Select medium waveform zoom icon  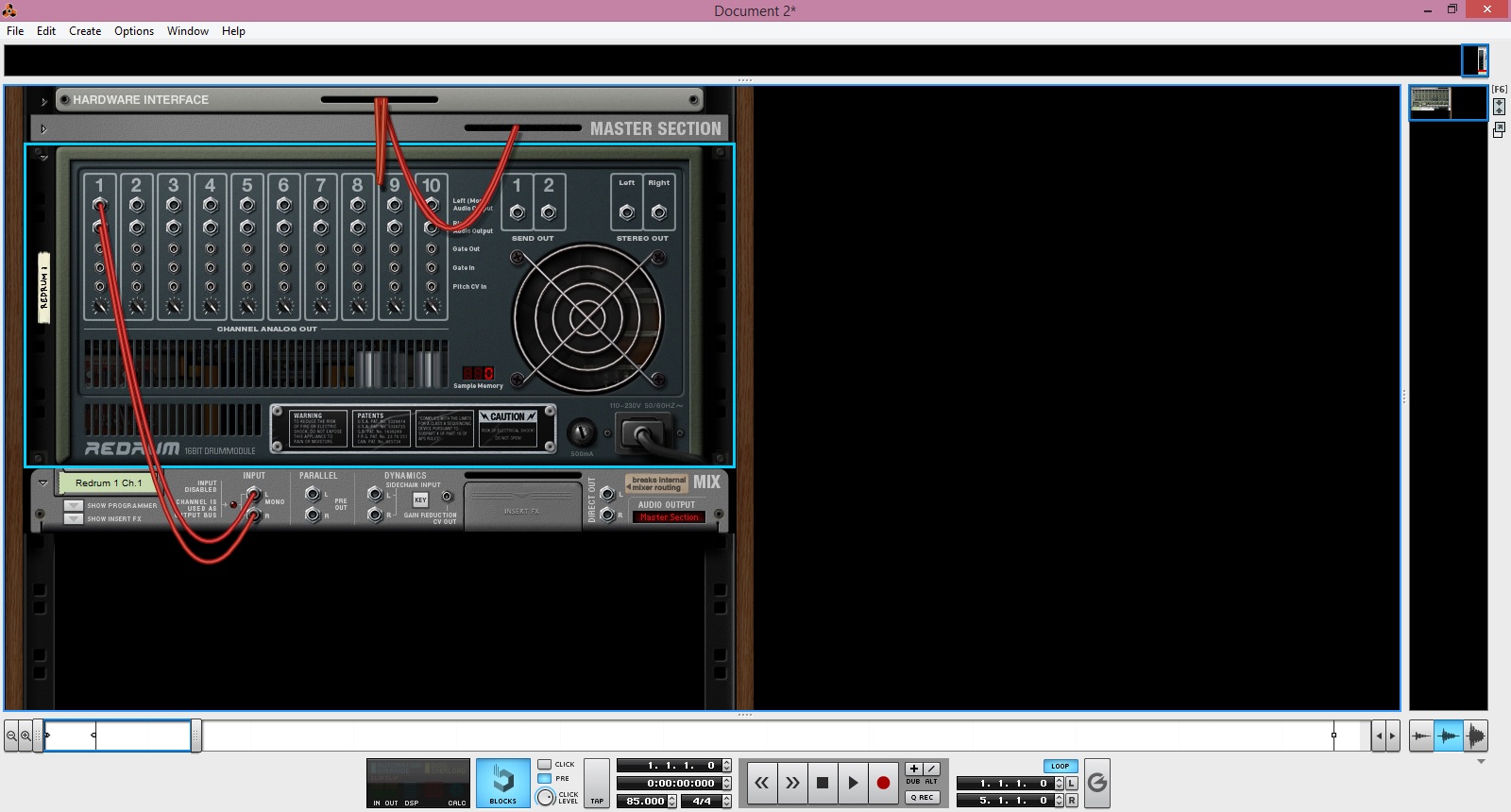[1448, 736]
